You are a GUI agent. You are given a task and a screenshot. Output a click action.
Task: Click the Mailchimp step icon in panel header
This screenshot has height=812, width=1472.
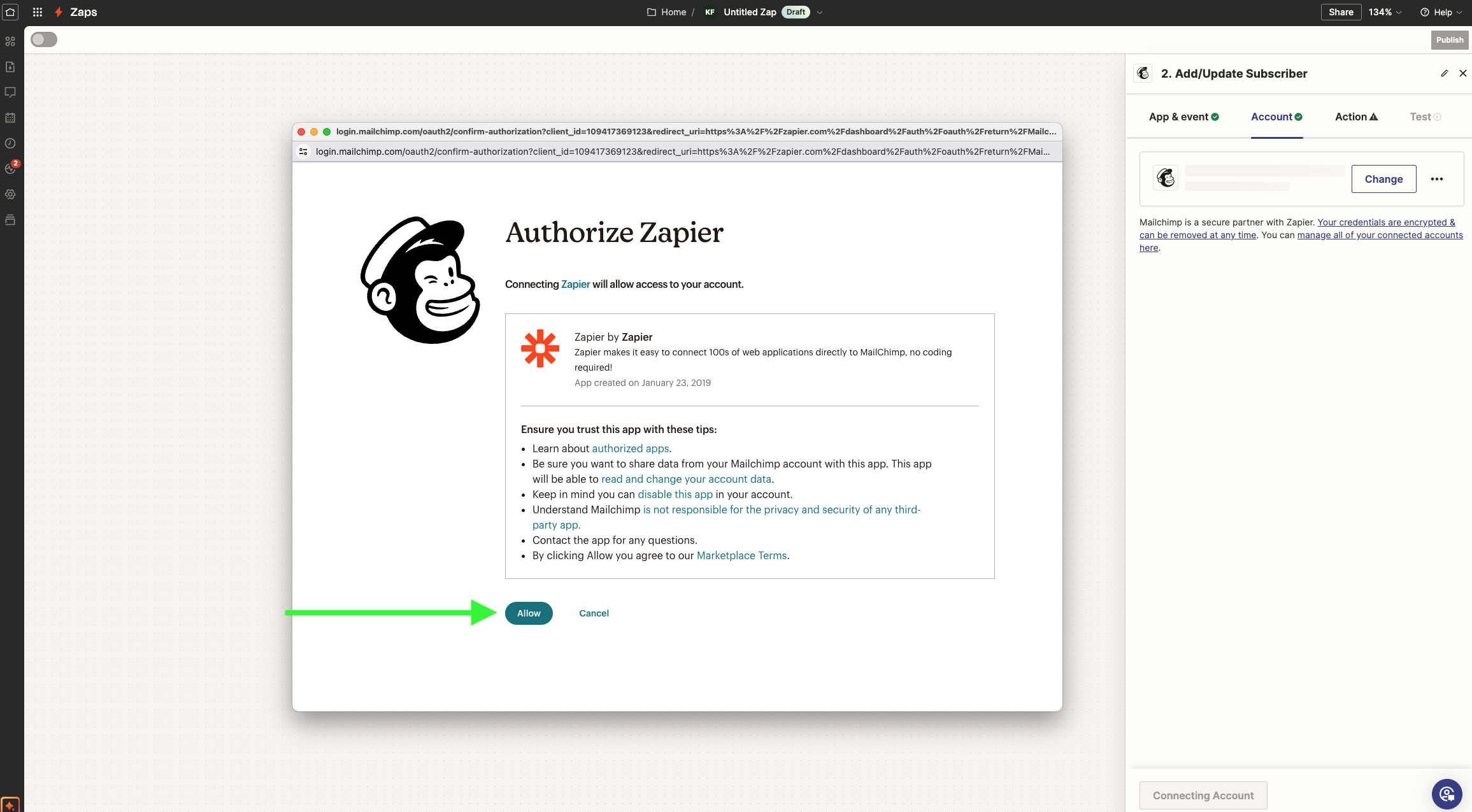pyautogui.click(x=1143, y=73)
